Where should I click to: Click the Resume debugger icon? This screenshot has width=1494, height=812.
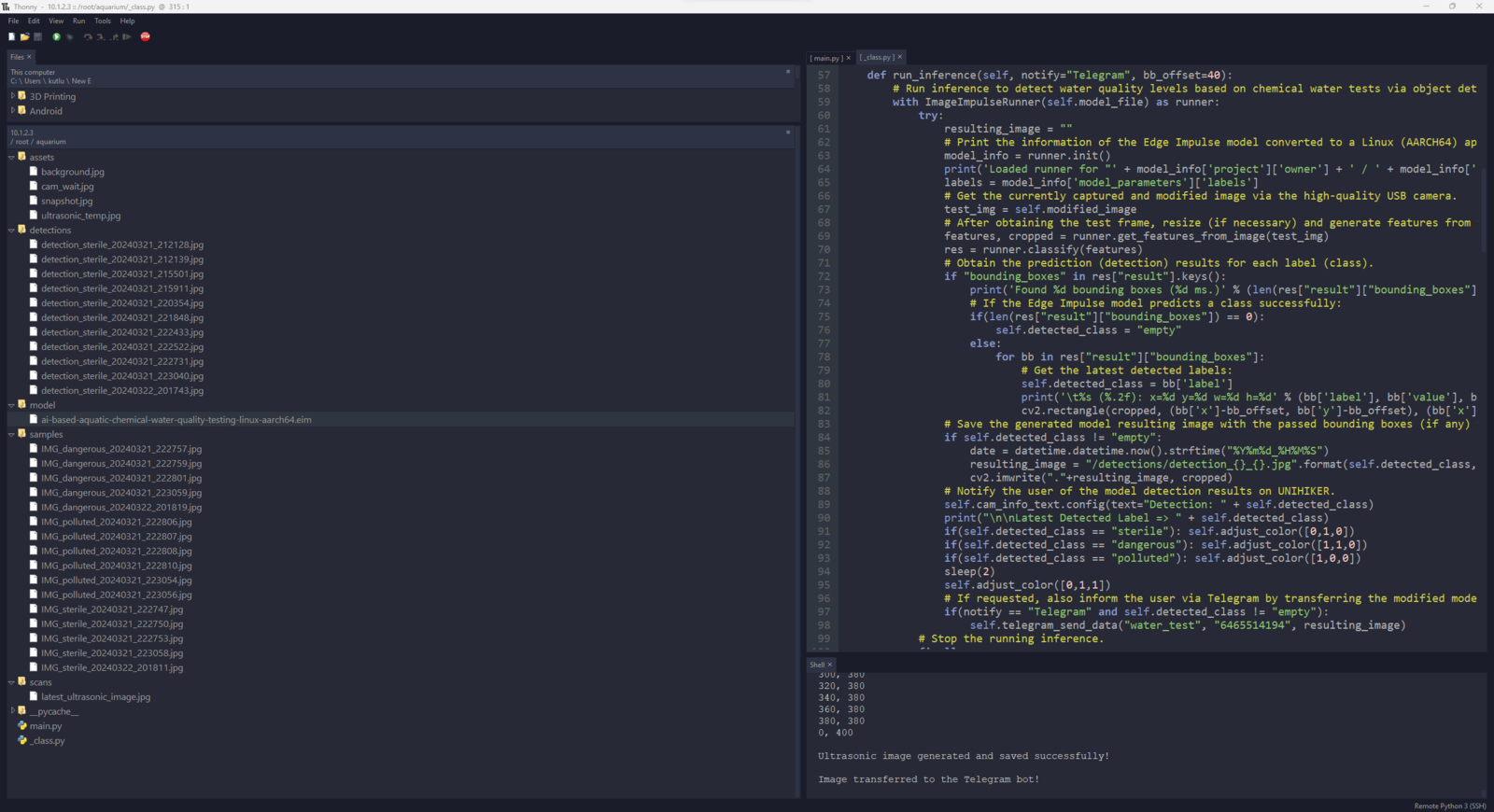click(127, 37)
